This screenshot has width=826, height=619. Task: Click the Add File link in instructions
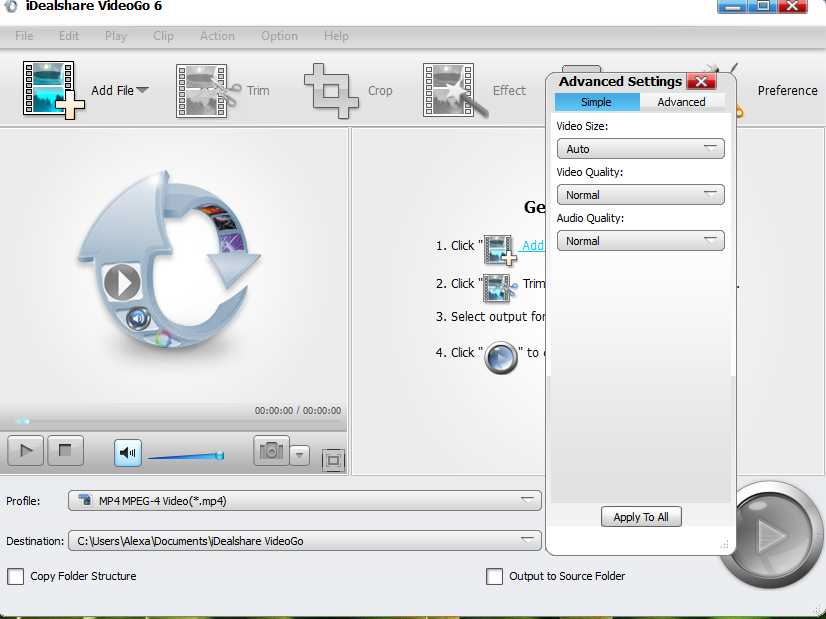(533, 245)
